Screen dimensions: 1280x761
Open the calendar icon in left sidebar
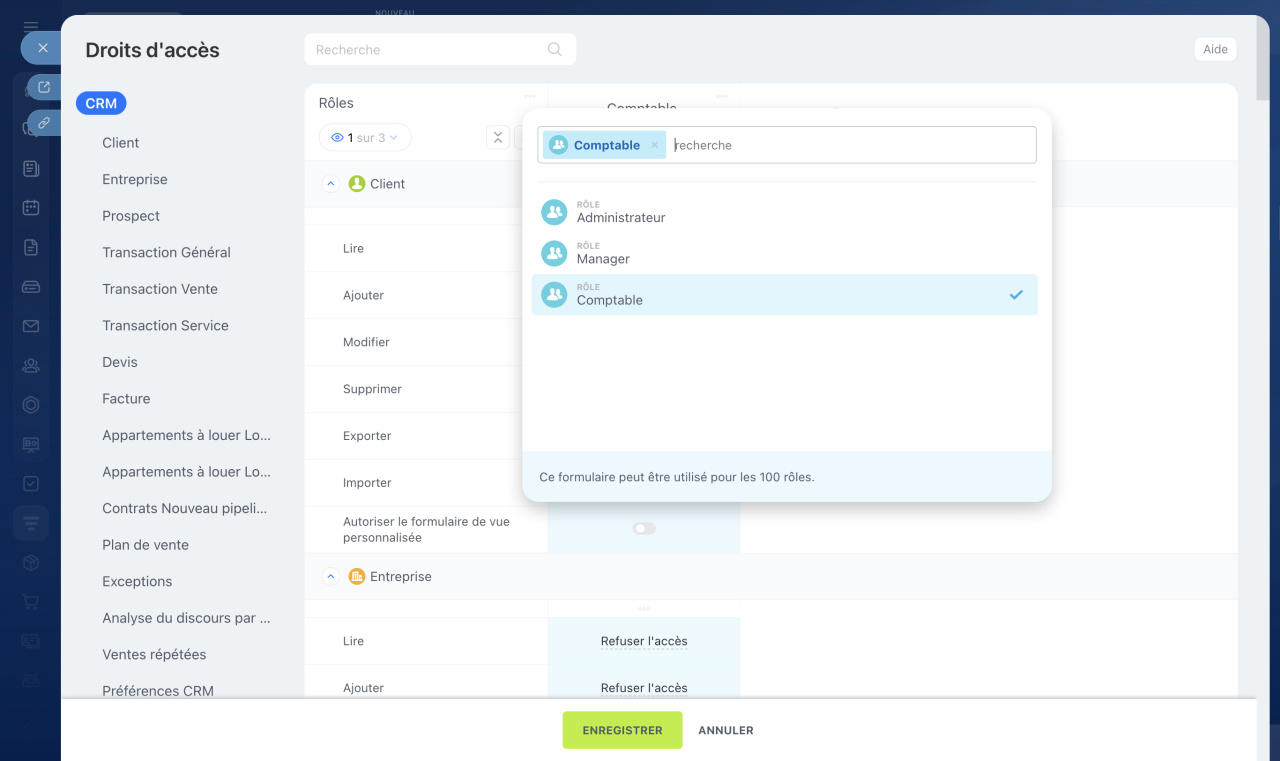click(31, 208)
